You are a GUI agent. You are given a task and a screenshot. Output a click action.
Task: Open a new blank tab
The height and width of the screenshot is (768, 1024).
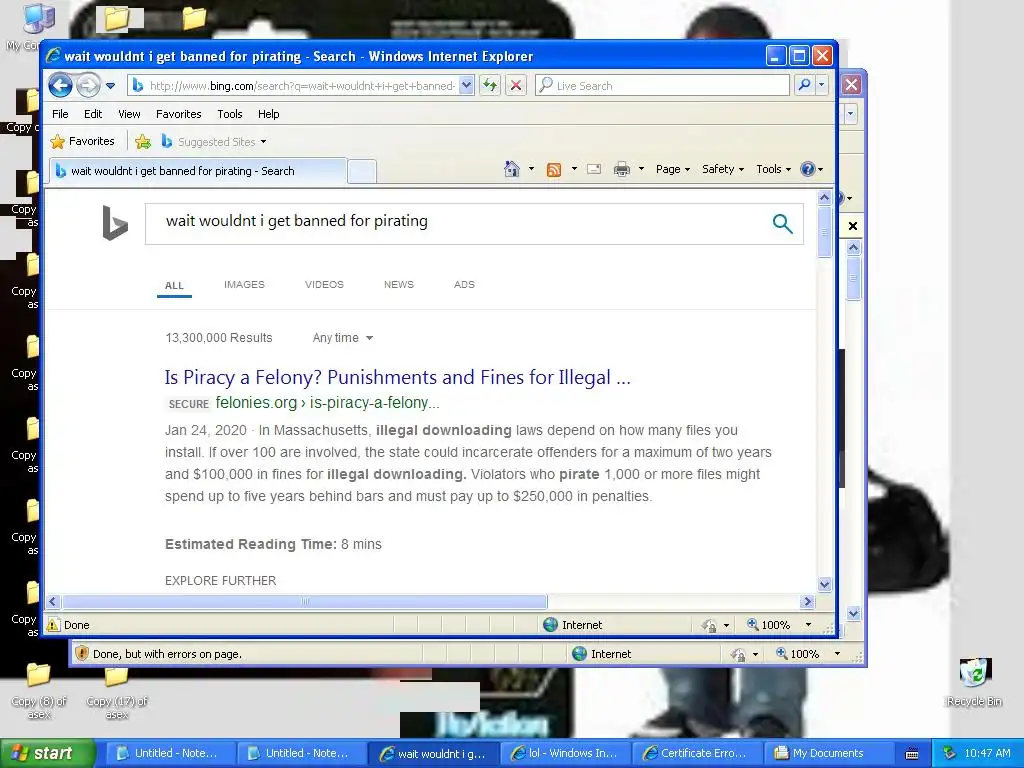362,171
